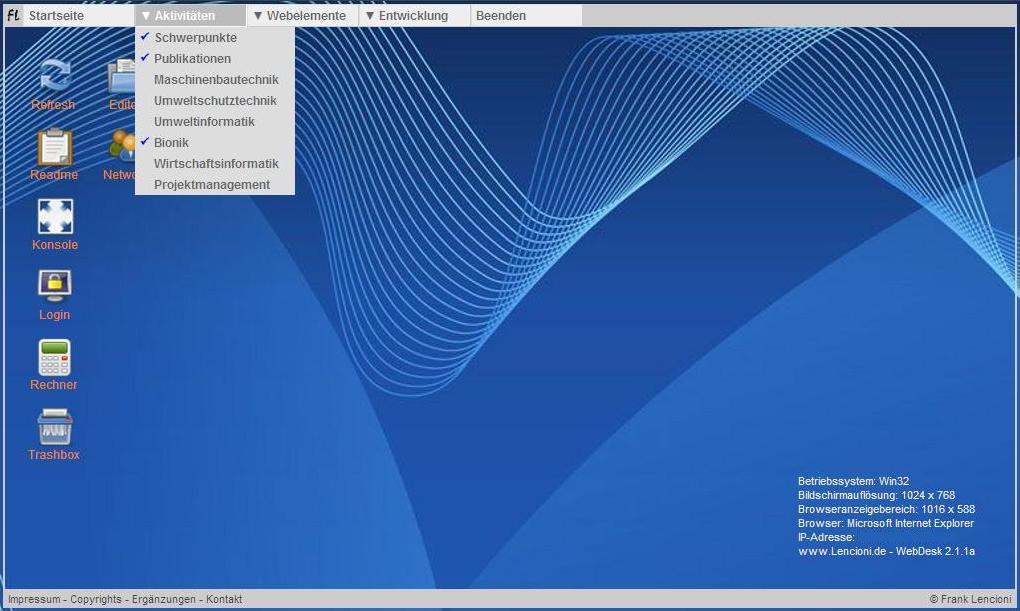
Task: Launch the Rechner calculator icon
Action: pyautogui.click(x=54, y=357)
